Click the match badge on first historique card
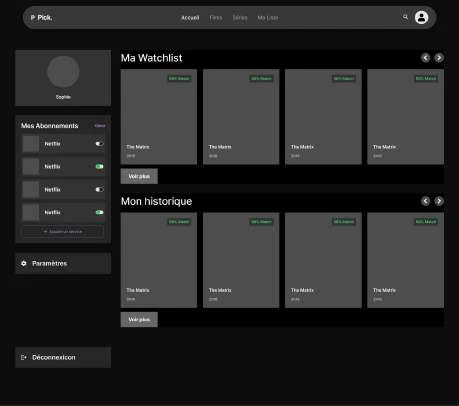This screenshot has width=459, height=406. pos(179,222)
